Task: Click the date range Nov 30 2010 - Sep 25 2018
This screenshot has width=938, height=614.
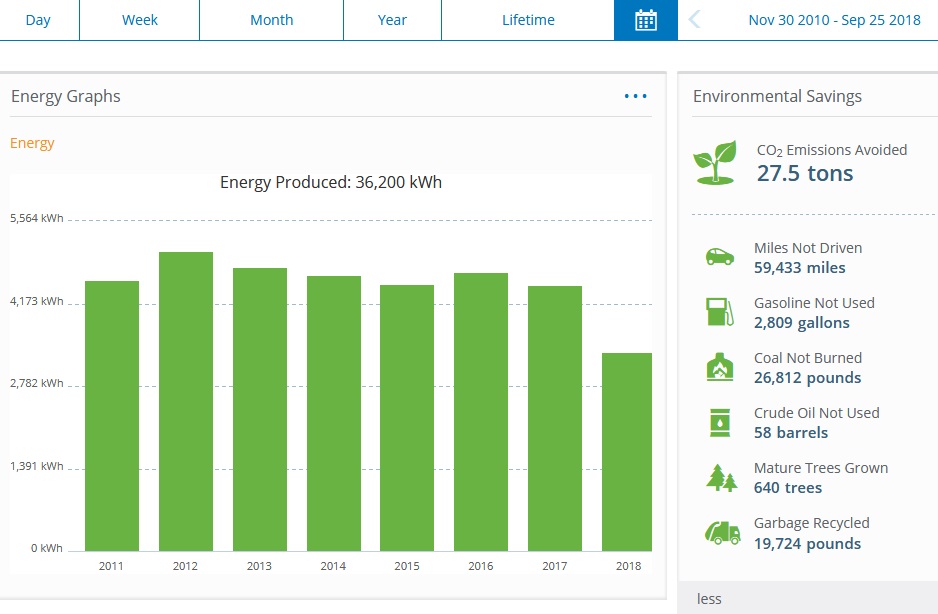Action: pyautogui.click(x=835, y=20)
